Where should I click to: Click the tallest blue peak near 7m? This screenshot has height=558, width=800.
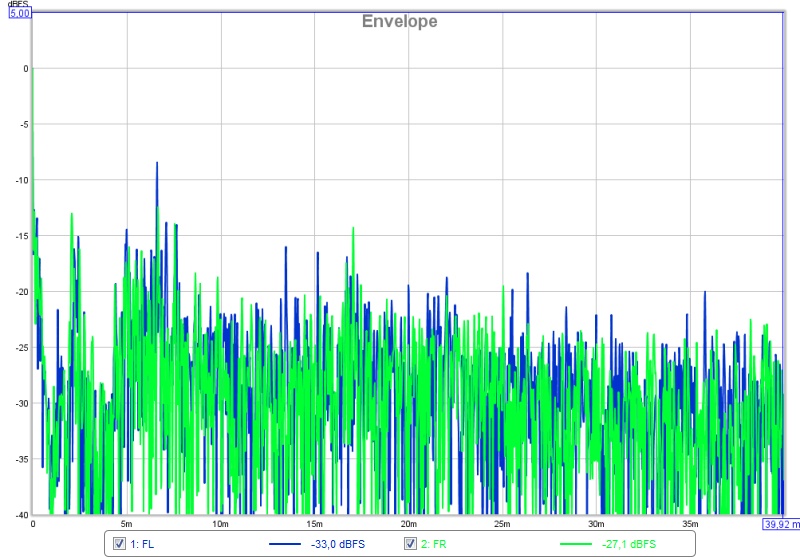[157, 163]
